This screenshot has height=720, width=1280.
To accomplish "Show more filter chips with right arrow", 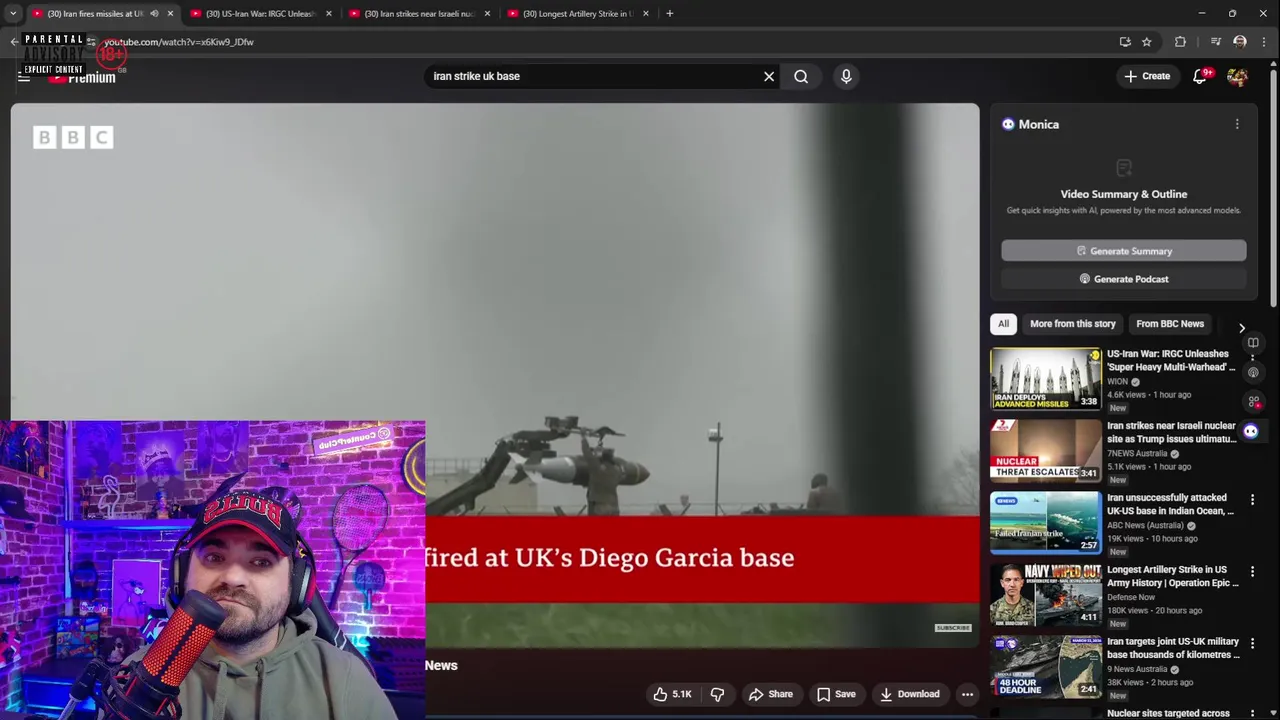I will coord(1242,328).
